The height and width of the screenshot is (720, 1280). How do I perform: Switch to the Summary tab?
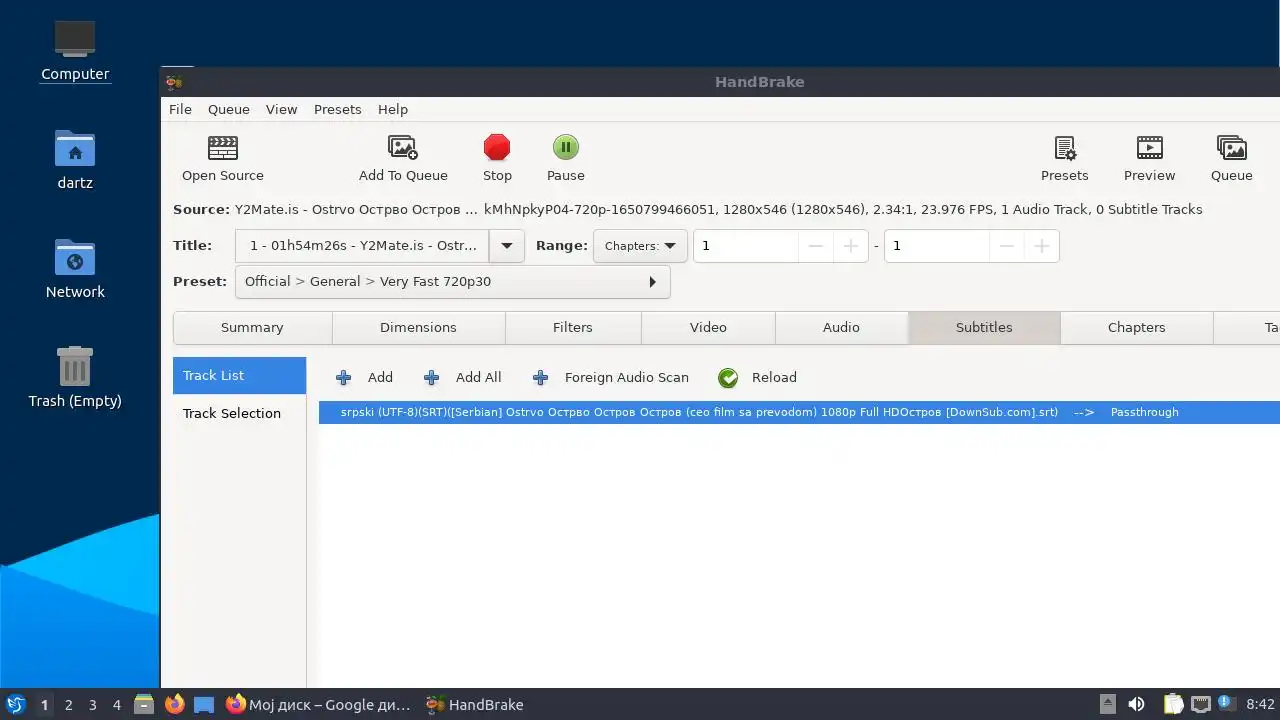click(x=252, y=328)
